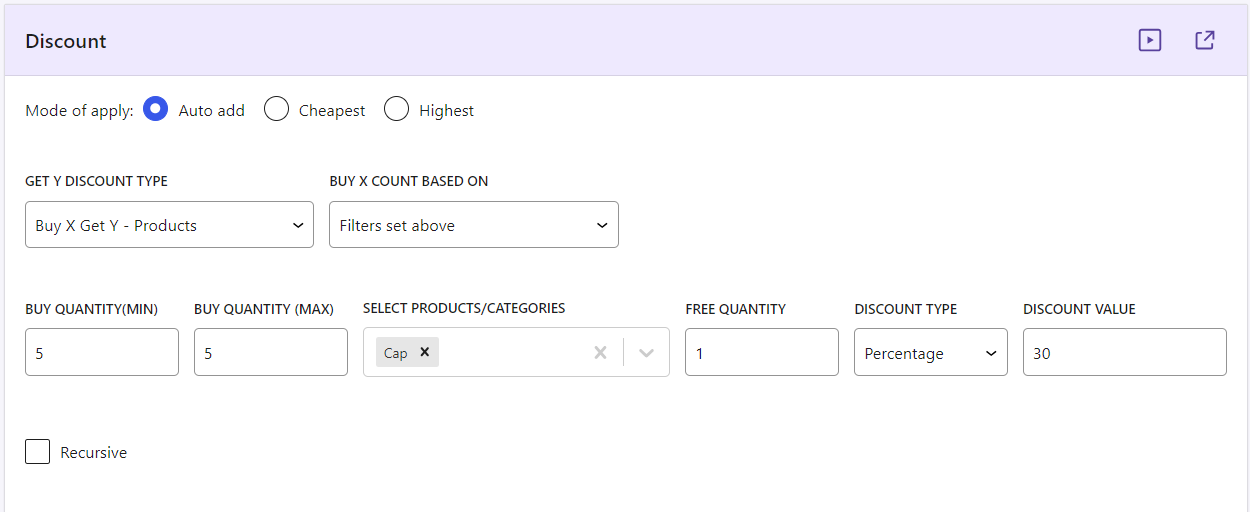Click the Free Quantity input
This screenshot has width=1250, height=512.
coord(761,353)
